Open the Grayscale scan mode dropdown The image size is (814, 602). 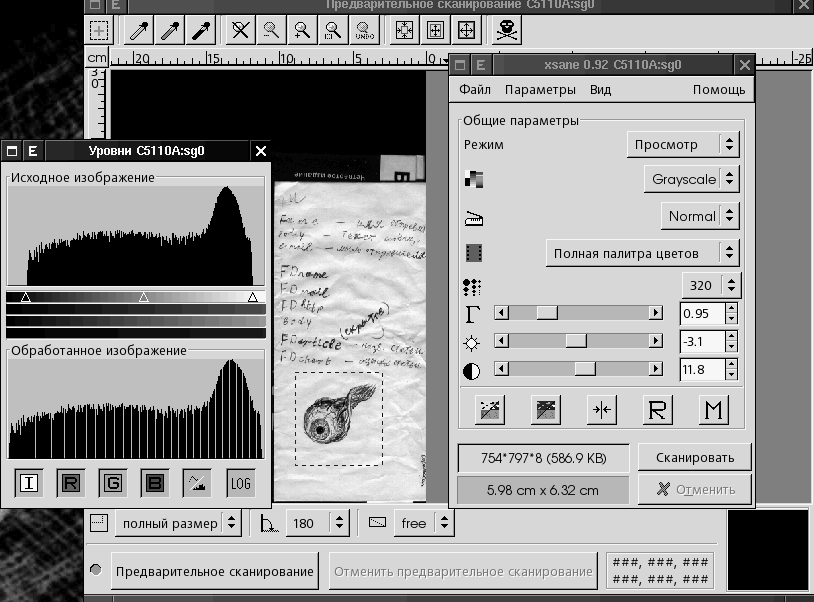click(691, 180)
